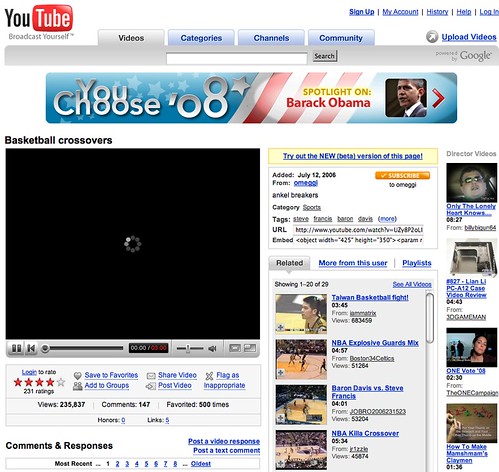Click the rewind-to-start player button
This screenshot has width=499, height=472.
31,348
